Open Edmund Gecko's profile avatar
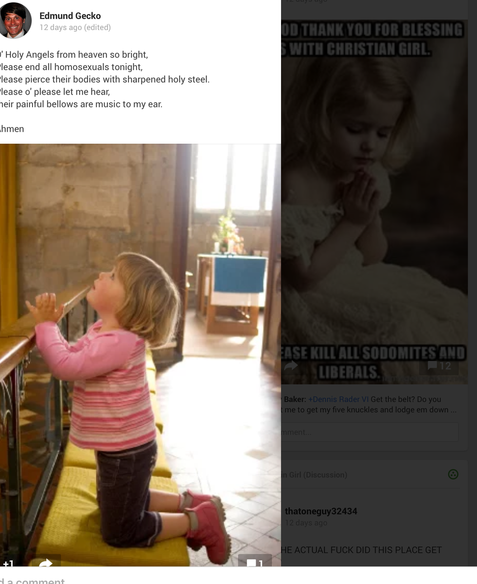477x584 pixels. [15, 21]
